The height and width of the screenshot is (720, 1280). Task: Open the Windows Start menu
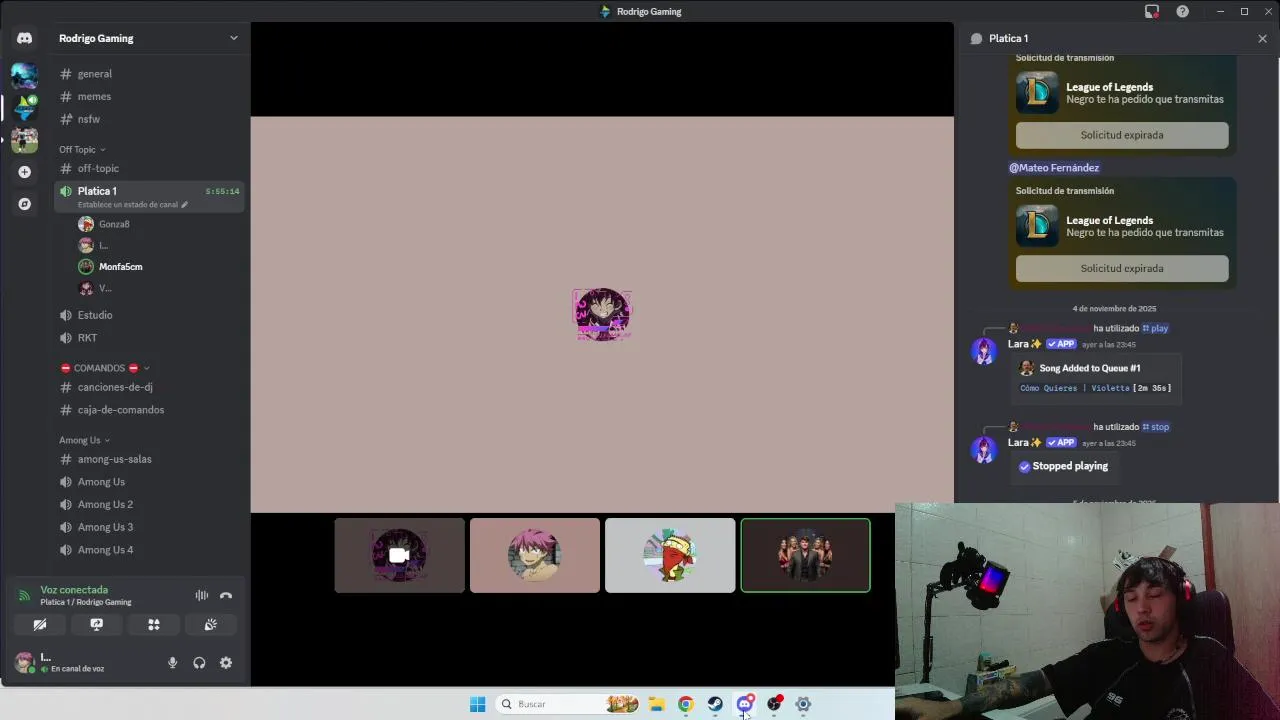pos(478,704)
